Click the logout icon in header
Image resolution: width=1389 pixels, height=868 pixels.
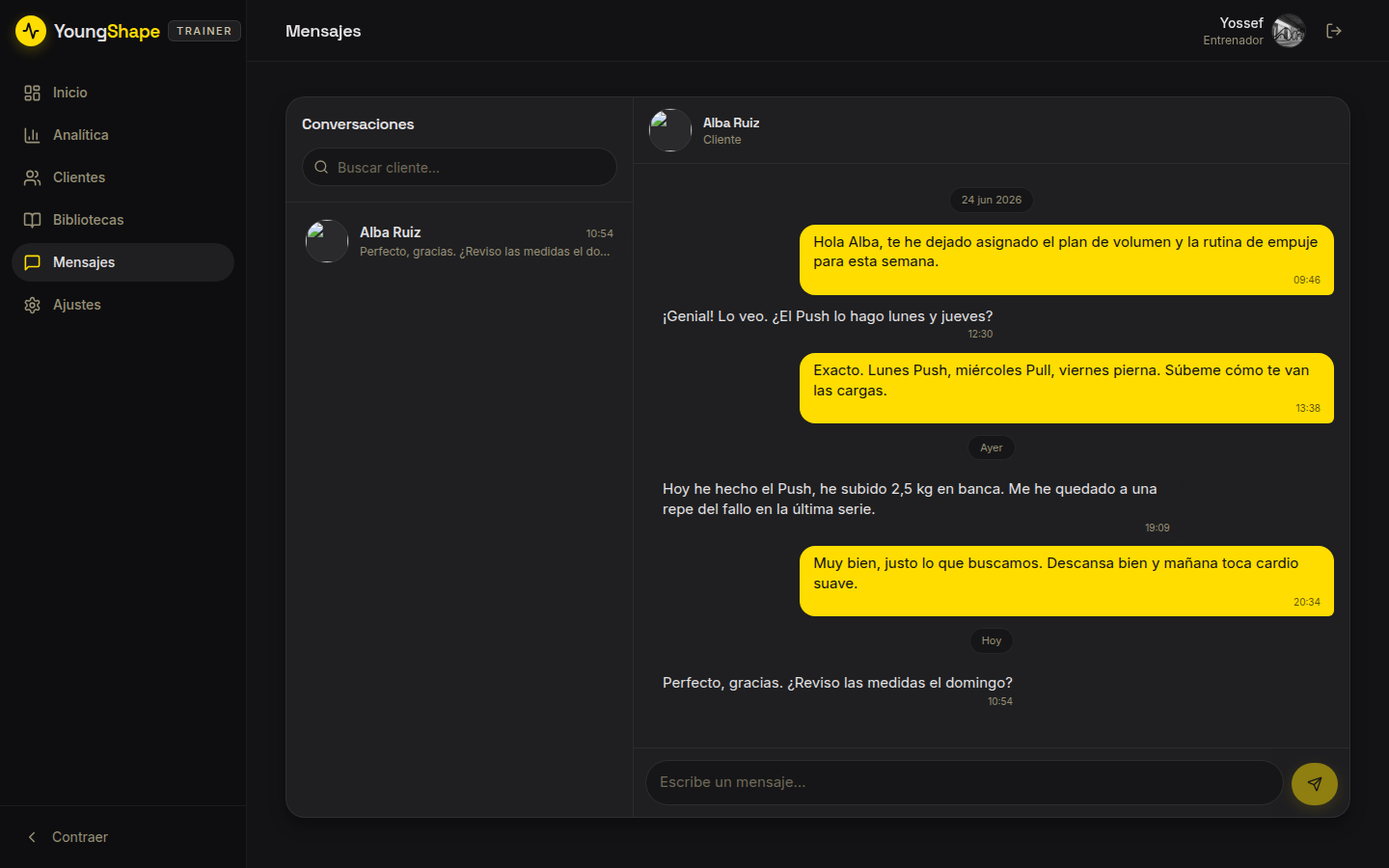click(x=1334, y=31)
